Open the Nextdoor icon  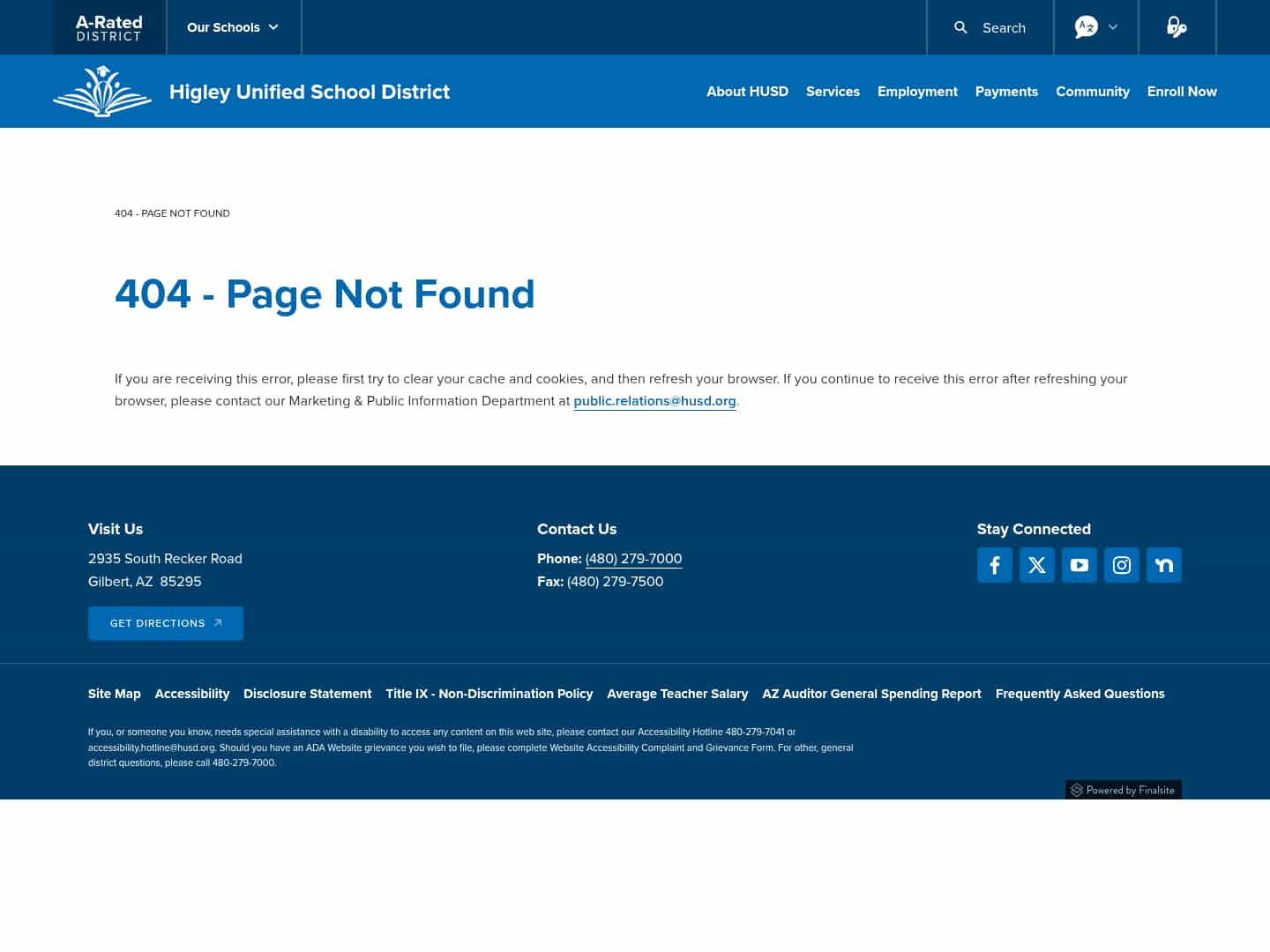point(1164,565)
